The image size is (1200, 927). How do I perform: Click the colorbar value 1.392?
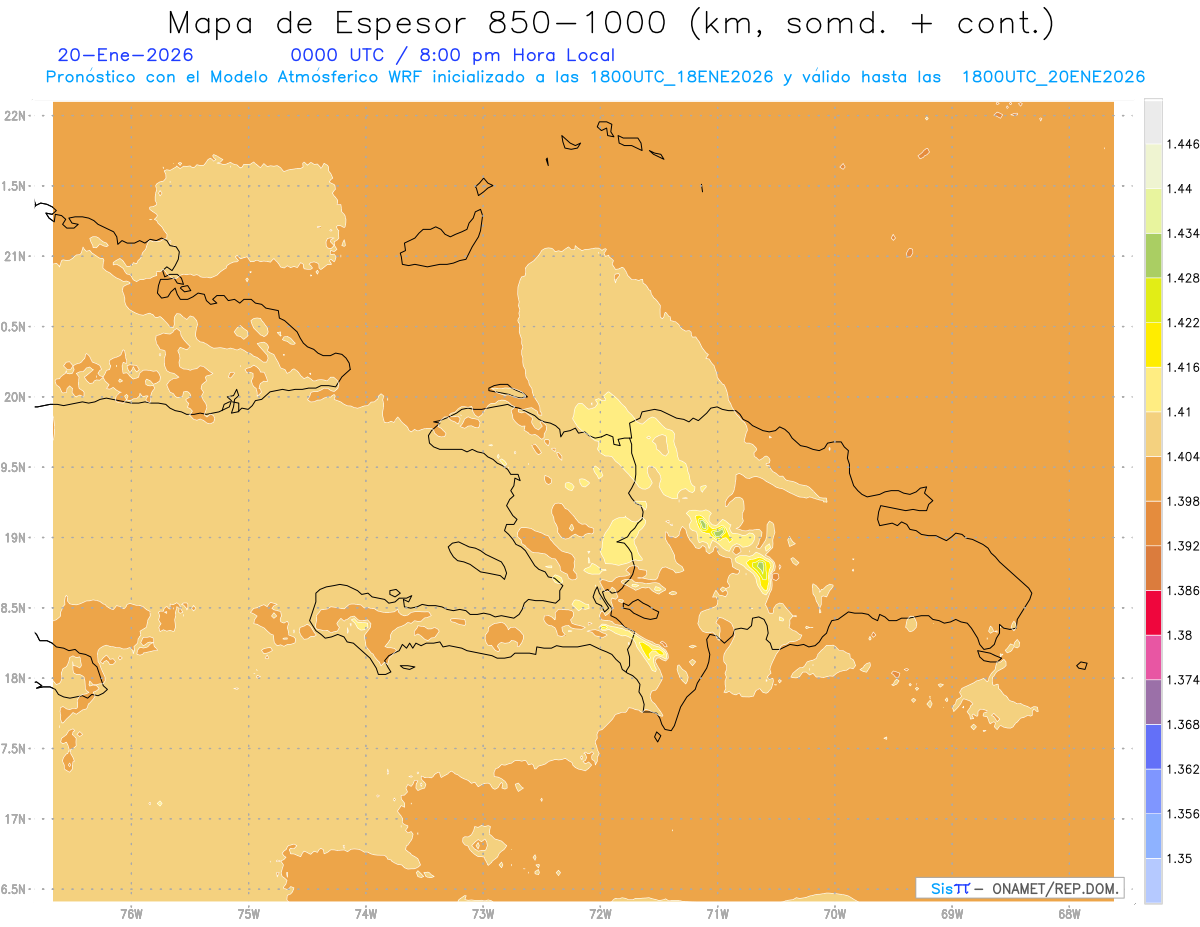click(x=1184, y=546)
